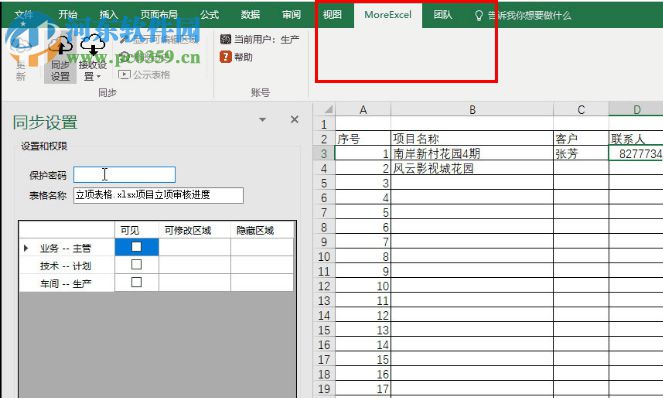
Task: Click the row indicator arrow beside 业务 -- 主管
Action: [x=26, y=248]
